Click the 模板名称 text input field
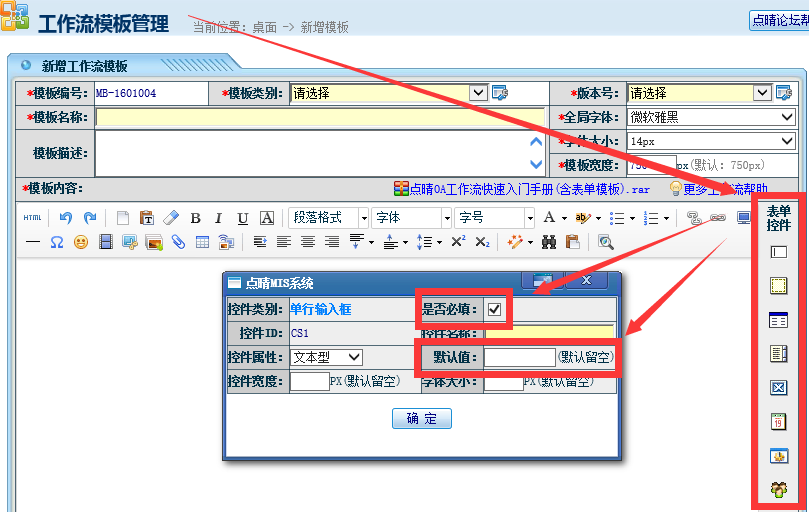Viewport: 809px width, 512px height. click(320, 117)
